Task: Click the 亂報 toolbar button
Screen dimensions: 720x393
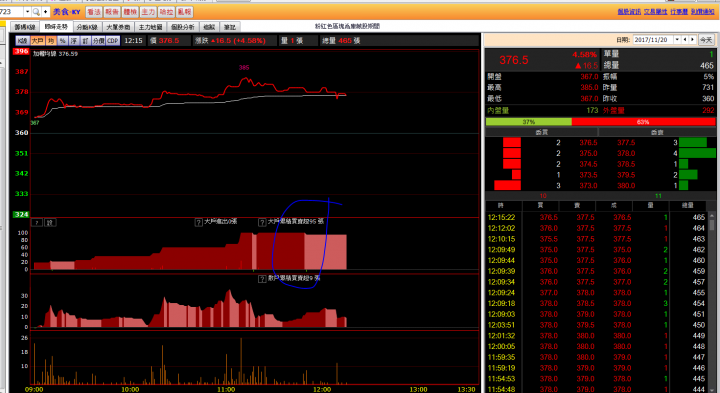Action: (x=185, y=12)
